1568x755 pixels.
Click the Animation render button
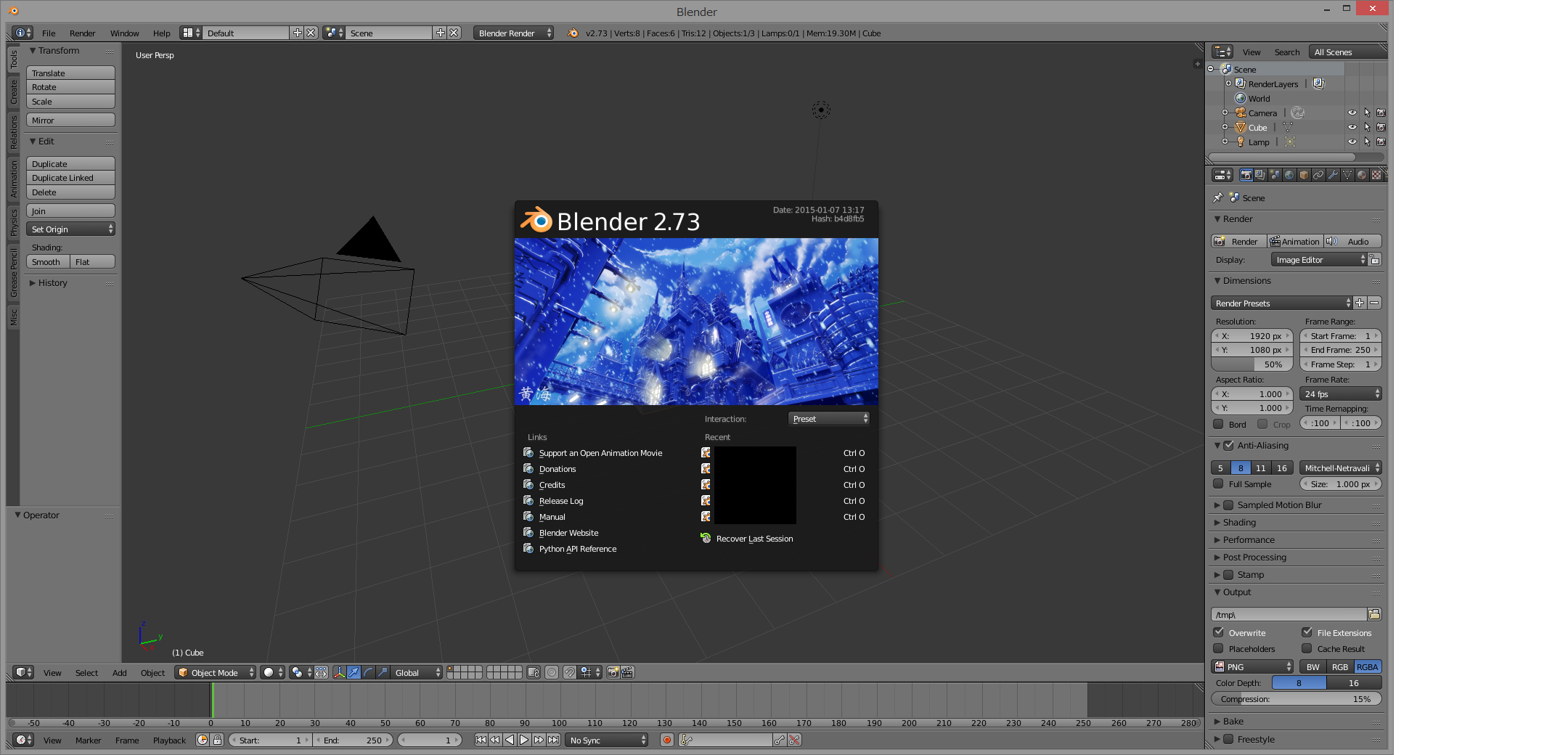(1294, 241)
